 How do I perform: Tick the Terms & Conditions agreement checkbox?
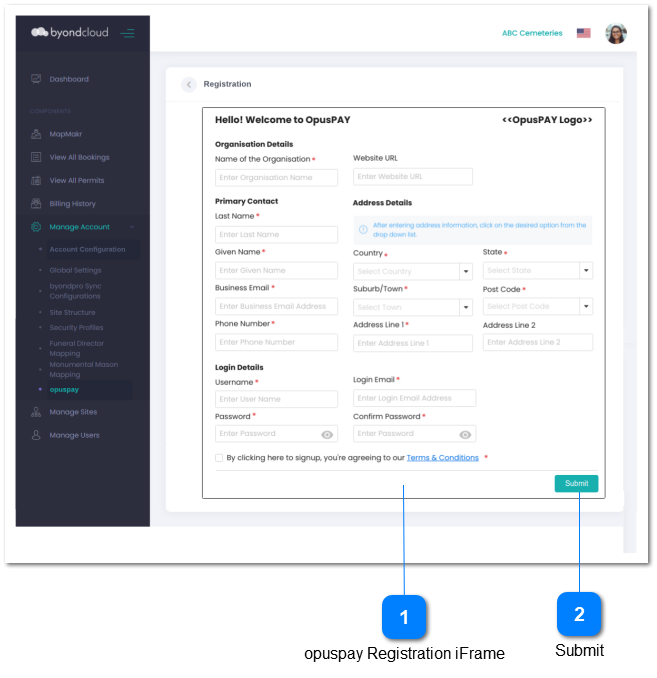[x=219, y=458]
